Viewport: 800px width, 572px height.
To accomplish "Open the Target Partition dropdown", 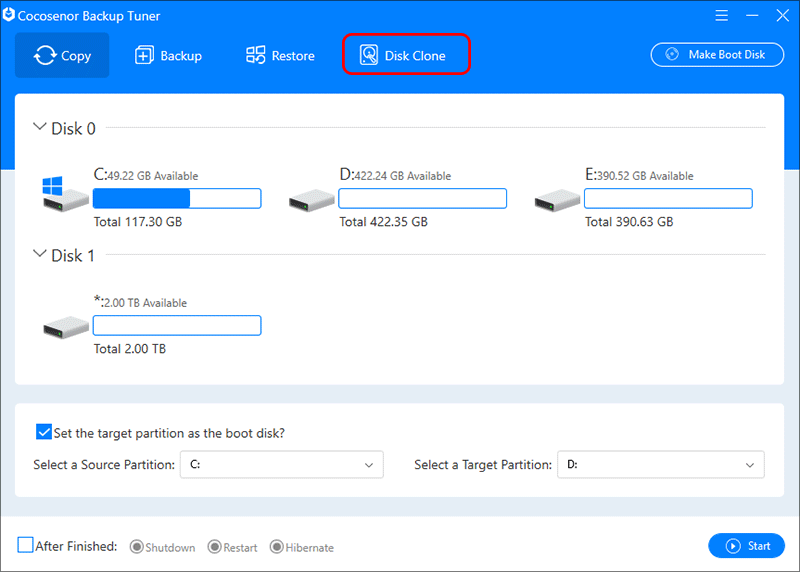I will coord(661,464).
